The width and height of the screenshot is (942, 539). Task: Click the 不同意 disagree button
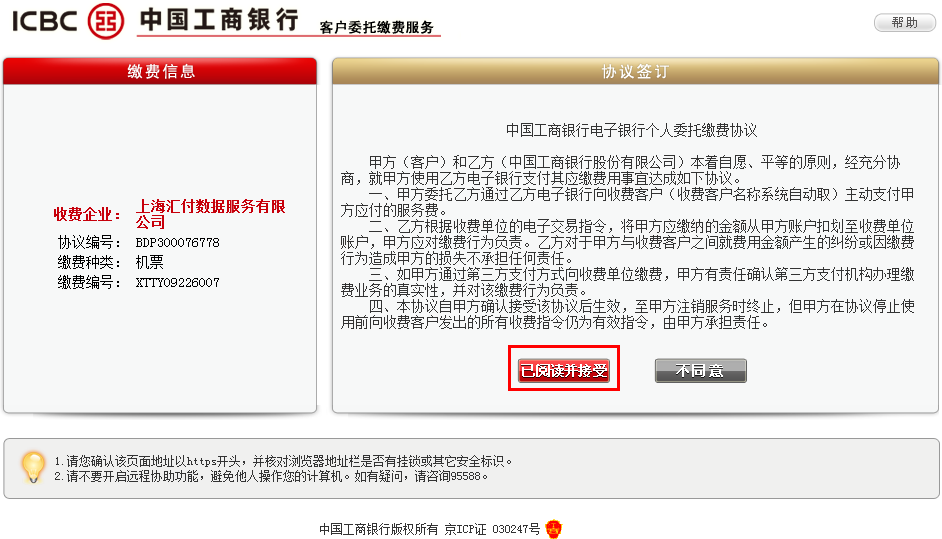700,371
